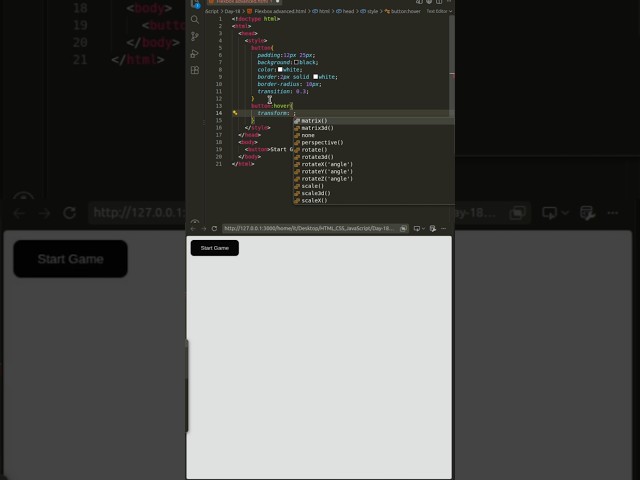The image size is (640, 480).
Task: Expand the device preview dropdown arrow
Action: (x=423, y=229)
